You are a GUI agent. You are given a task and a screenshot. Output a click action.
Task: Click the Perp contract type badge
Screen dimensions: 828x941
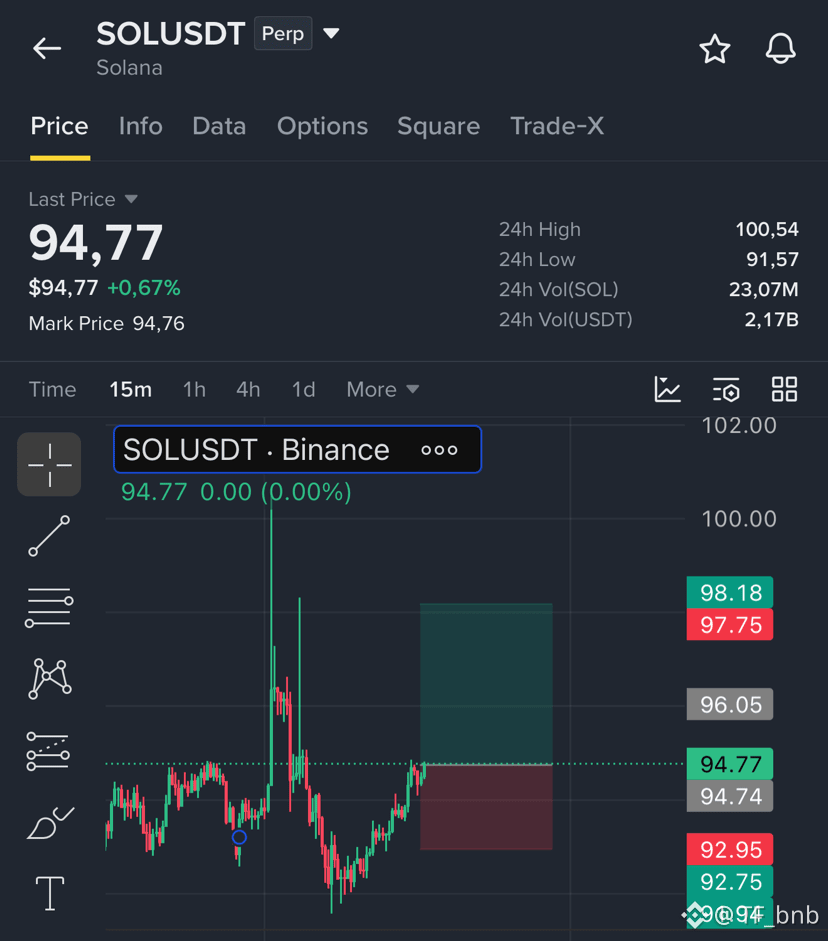(x=283, y=34)
